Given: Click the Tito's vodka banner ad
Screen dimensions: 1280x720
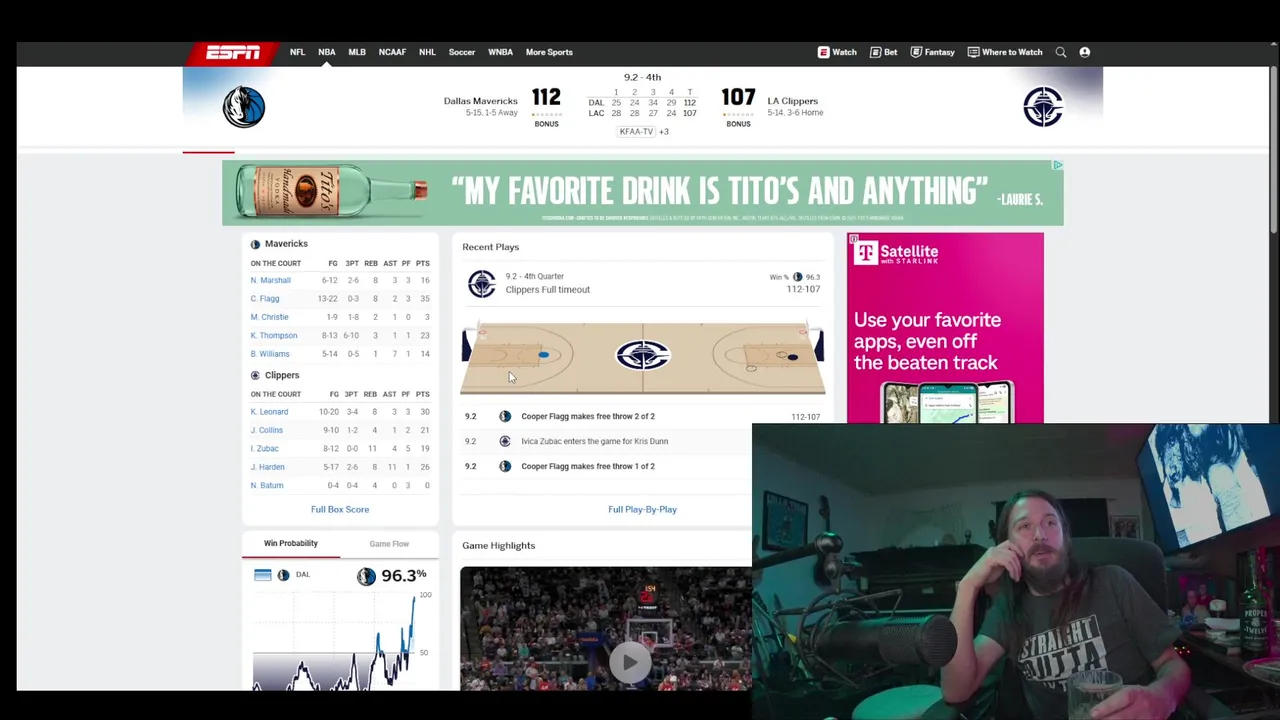Looking at the screenshot, I should click(643, 193).
